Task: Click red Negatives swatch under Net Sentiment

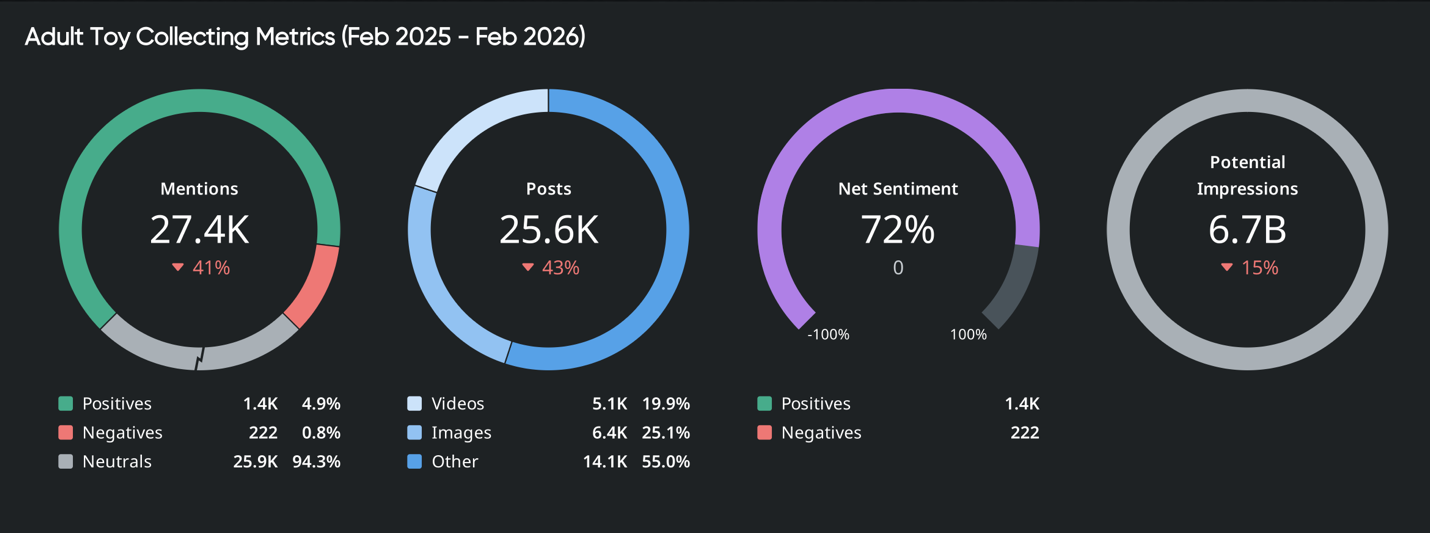Action: [x=765, y=433]
